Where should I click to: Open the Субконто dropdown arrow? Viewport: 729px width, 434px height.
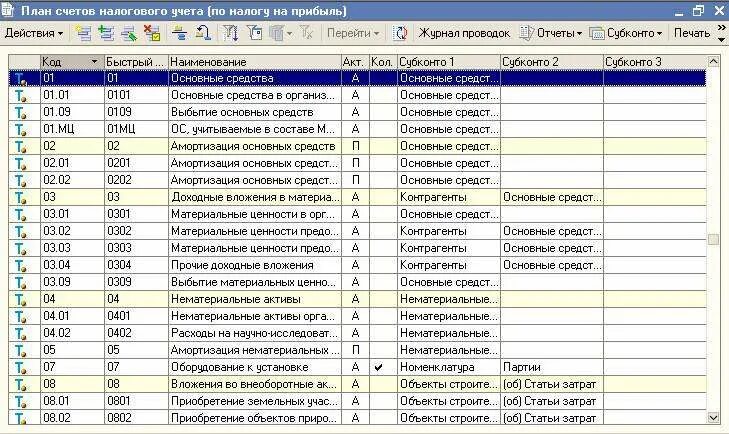(659, 33)
